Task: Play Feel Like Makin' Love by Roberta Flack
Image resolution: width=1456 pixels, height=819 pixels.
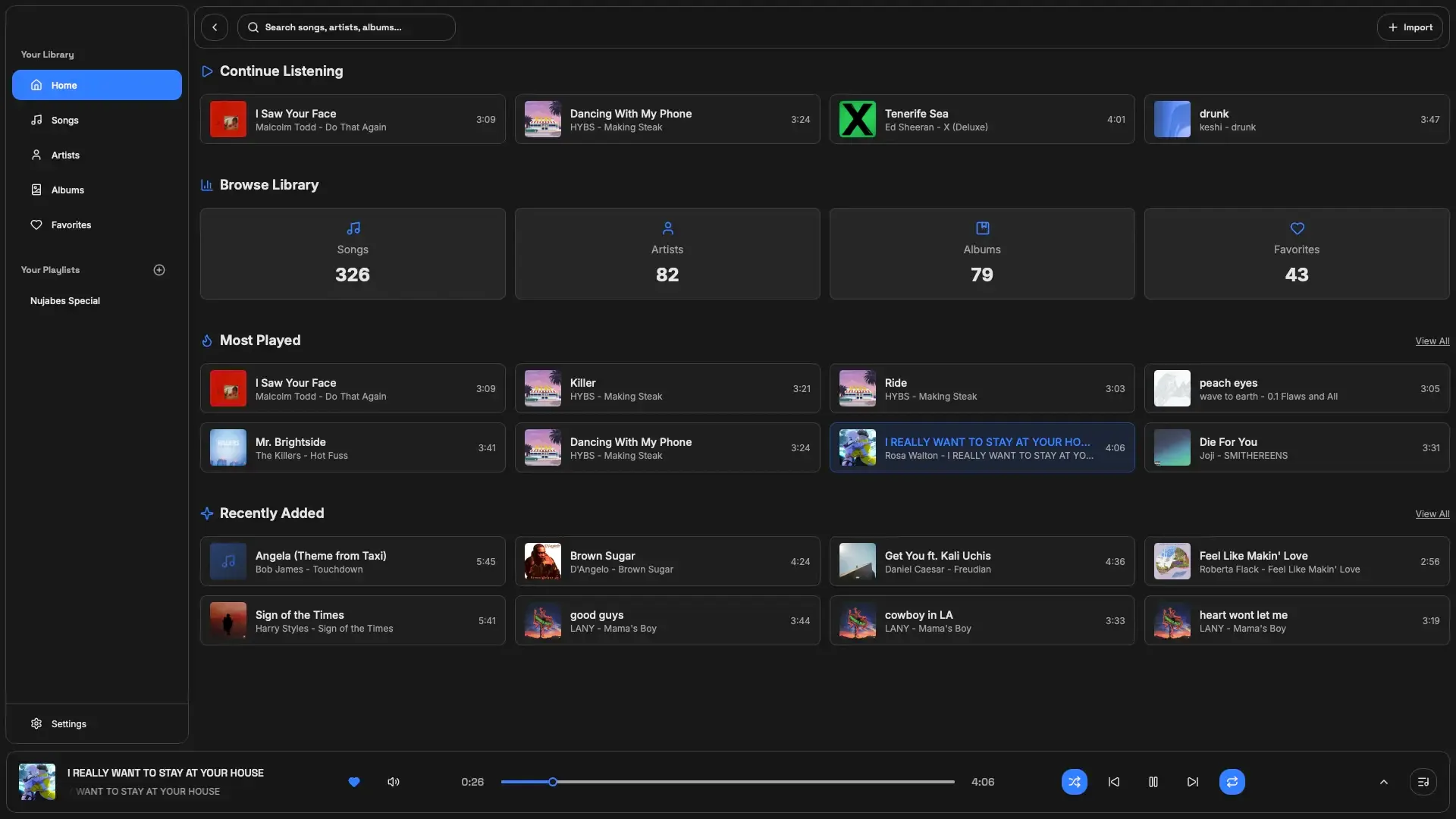Action: coord(1297,561)
